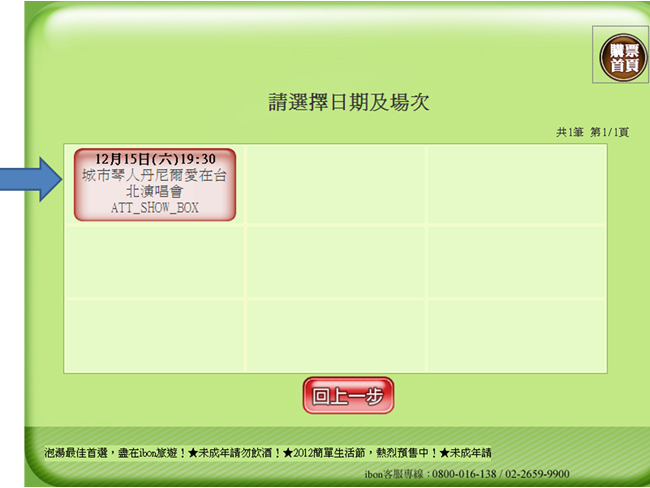Click the ATT_SHOW_BOX venue label
Screen dimensions: 650x488
(154, 207)
